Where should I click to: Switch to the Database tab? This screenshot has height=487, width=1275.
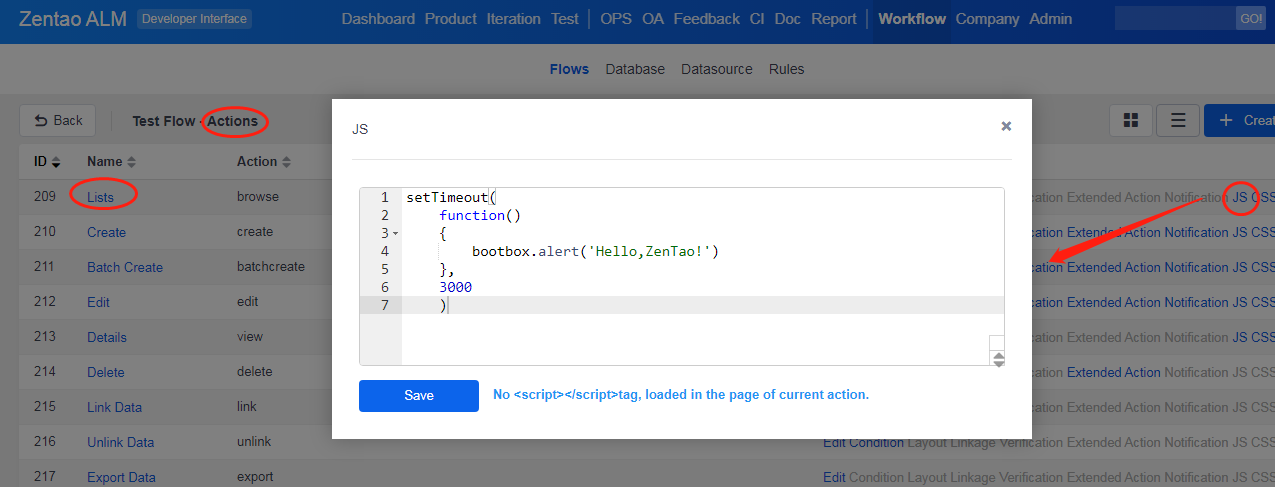(635, 69)
